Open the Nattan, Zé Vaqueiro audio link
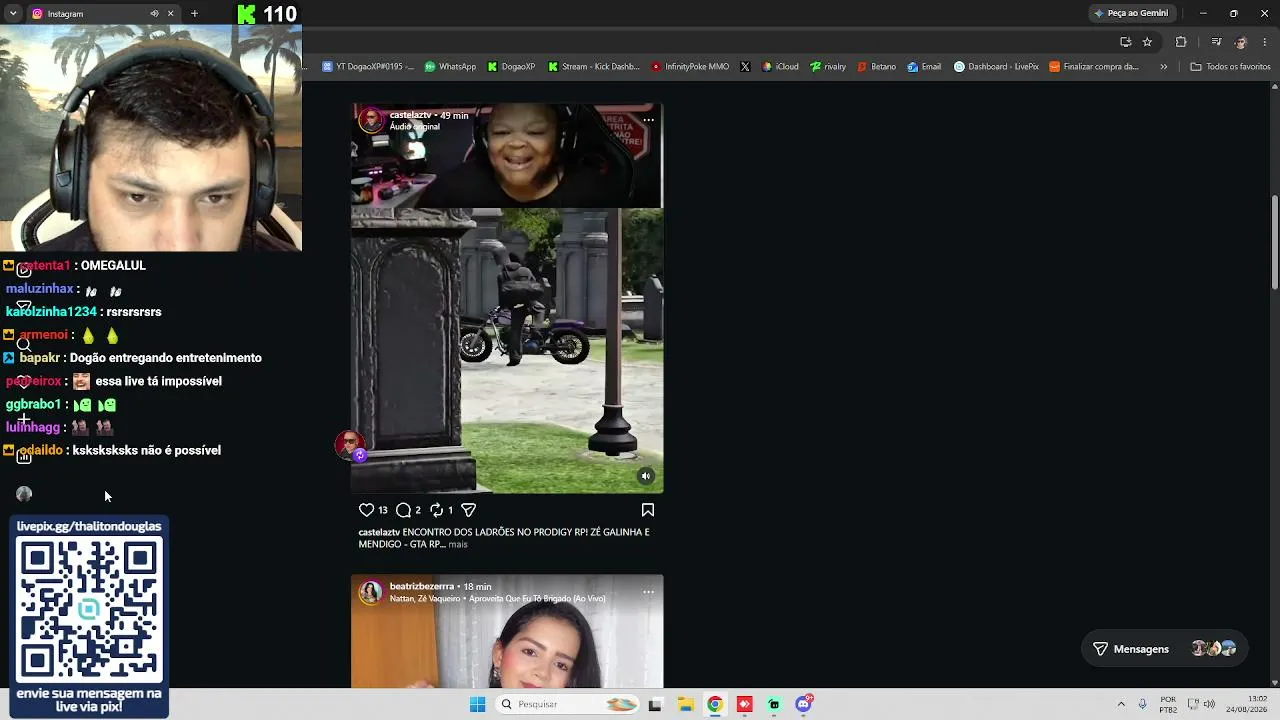This screenshot has height=720, width=1280. point(497,599)
